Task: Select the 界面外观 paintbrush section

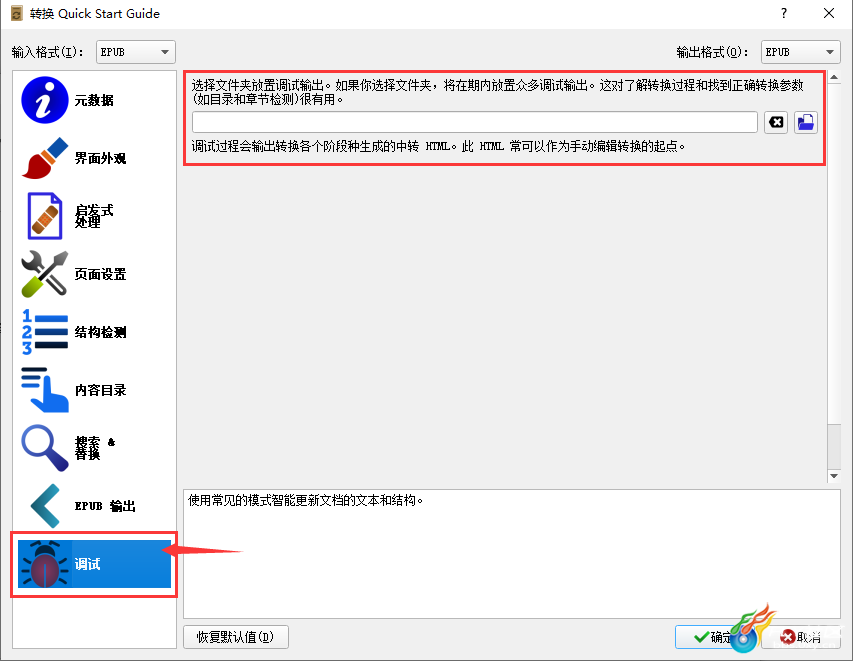Action: (x=94, y=158)
